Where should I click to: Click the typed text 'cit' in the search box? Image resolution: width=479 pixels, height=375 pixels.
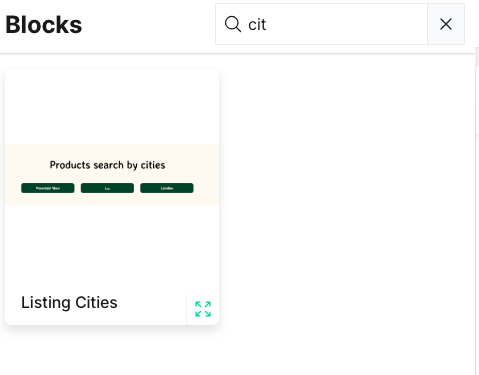(257, 24)
